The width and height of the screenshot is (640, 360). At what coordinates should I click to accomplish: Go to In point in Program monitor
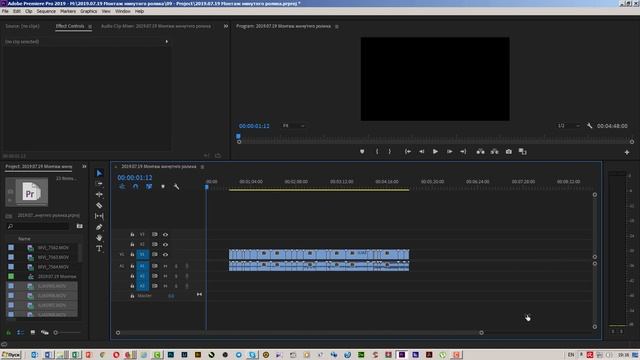click(408, 151)
